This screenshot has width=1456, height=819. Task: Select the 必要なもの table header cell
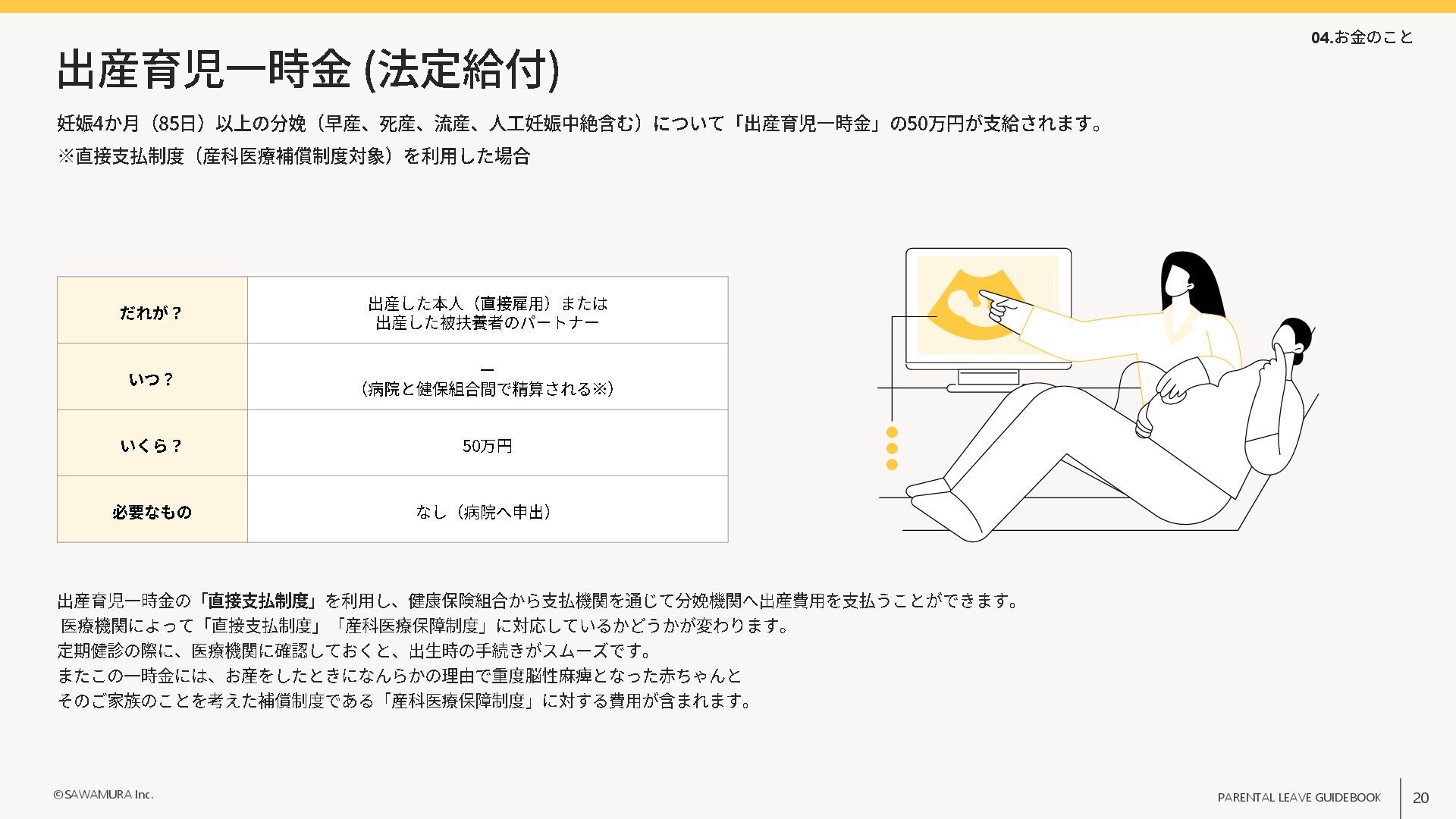[152, 512]
